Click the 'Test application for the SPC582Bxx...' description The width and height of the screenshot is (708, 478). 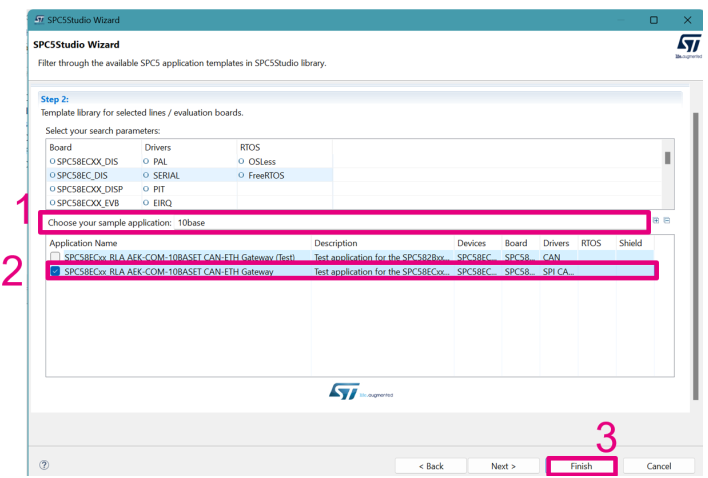(x=382, y=257)
